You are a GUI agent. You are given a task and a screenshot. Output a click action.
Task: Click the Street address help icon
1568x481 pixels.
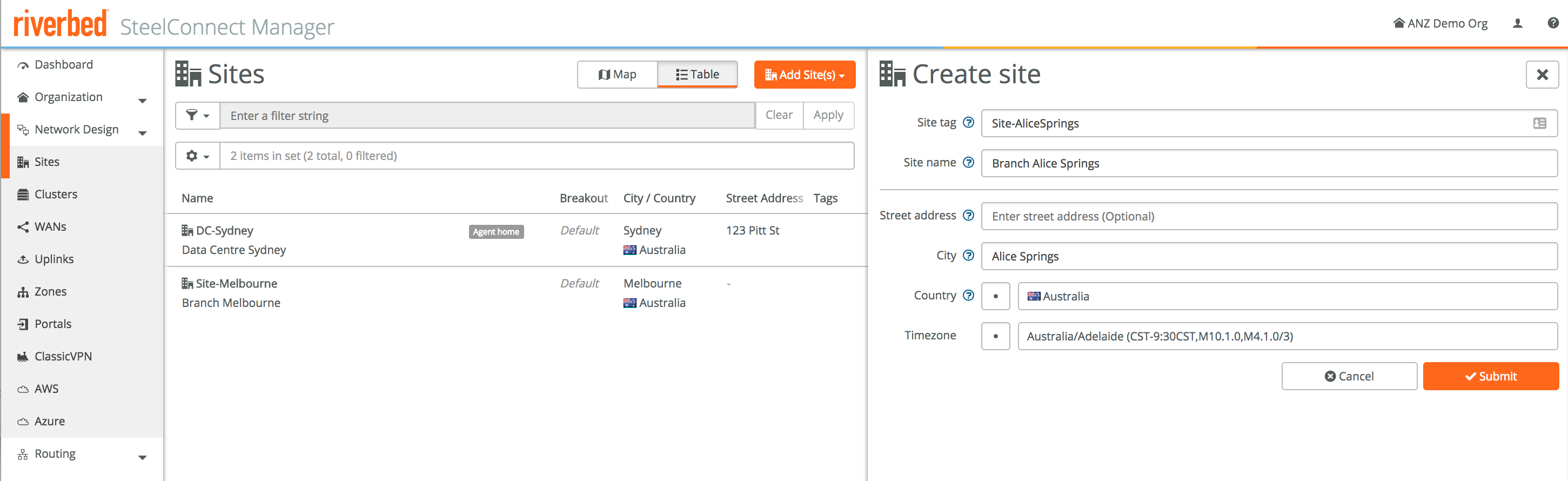(x=968, y=216)
